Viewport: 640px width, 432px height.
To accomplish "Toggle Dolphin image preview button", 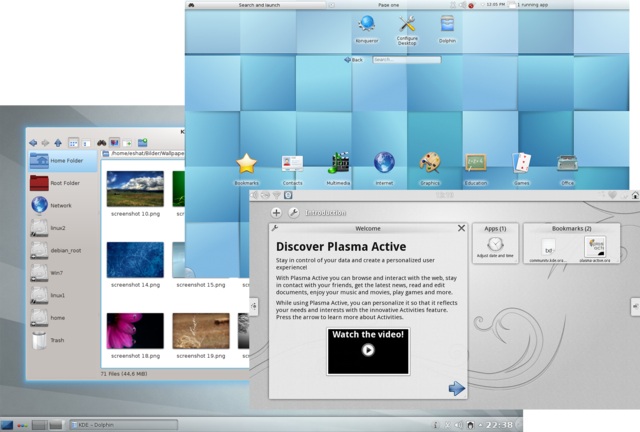I will 115,143.
